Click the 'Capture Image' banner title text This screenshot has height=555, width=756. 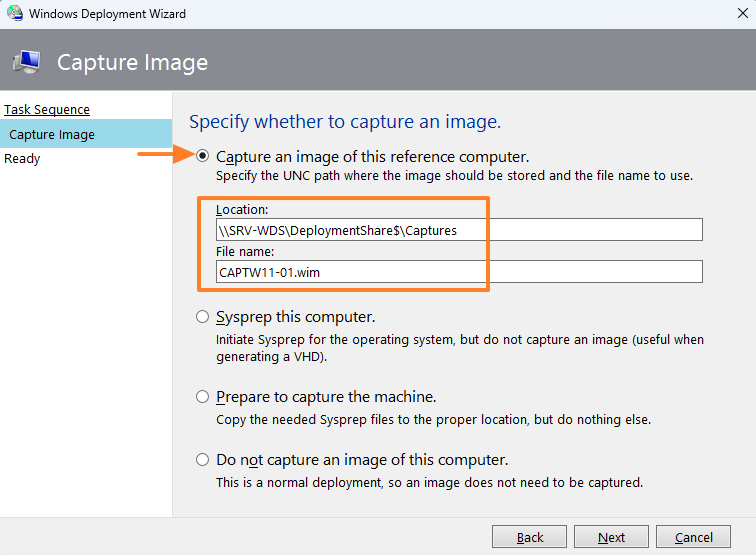[x=132, y=62]
